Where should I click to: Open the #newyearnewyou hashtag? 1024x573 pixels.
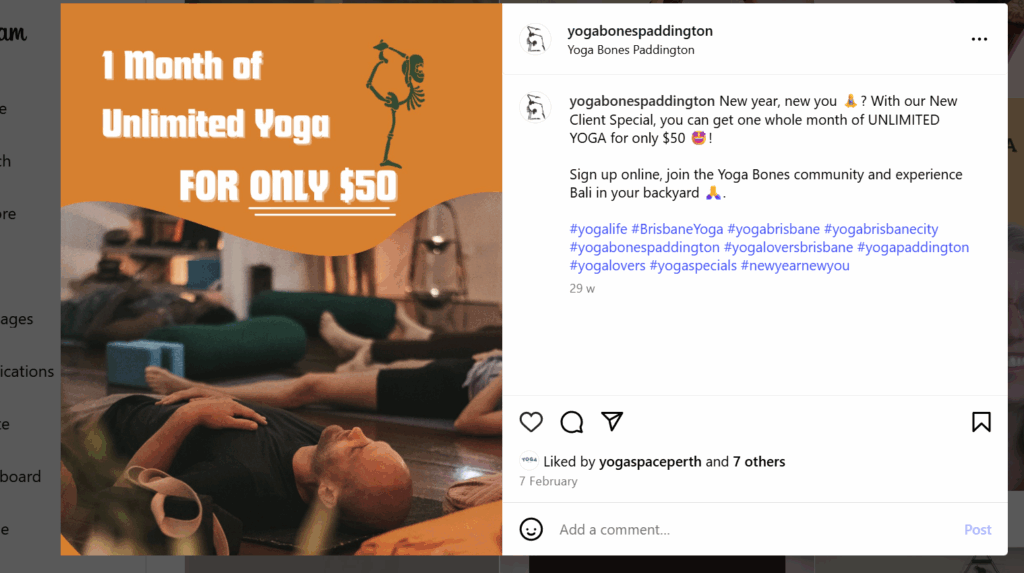tap(795, 265)
